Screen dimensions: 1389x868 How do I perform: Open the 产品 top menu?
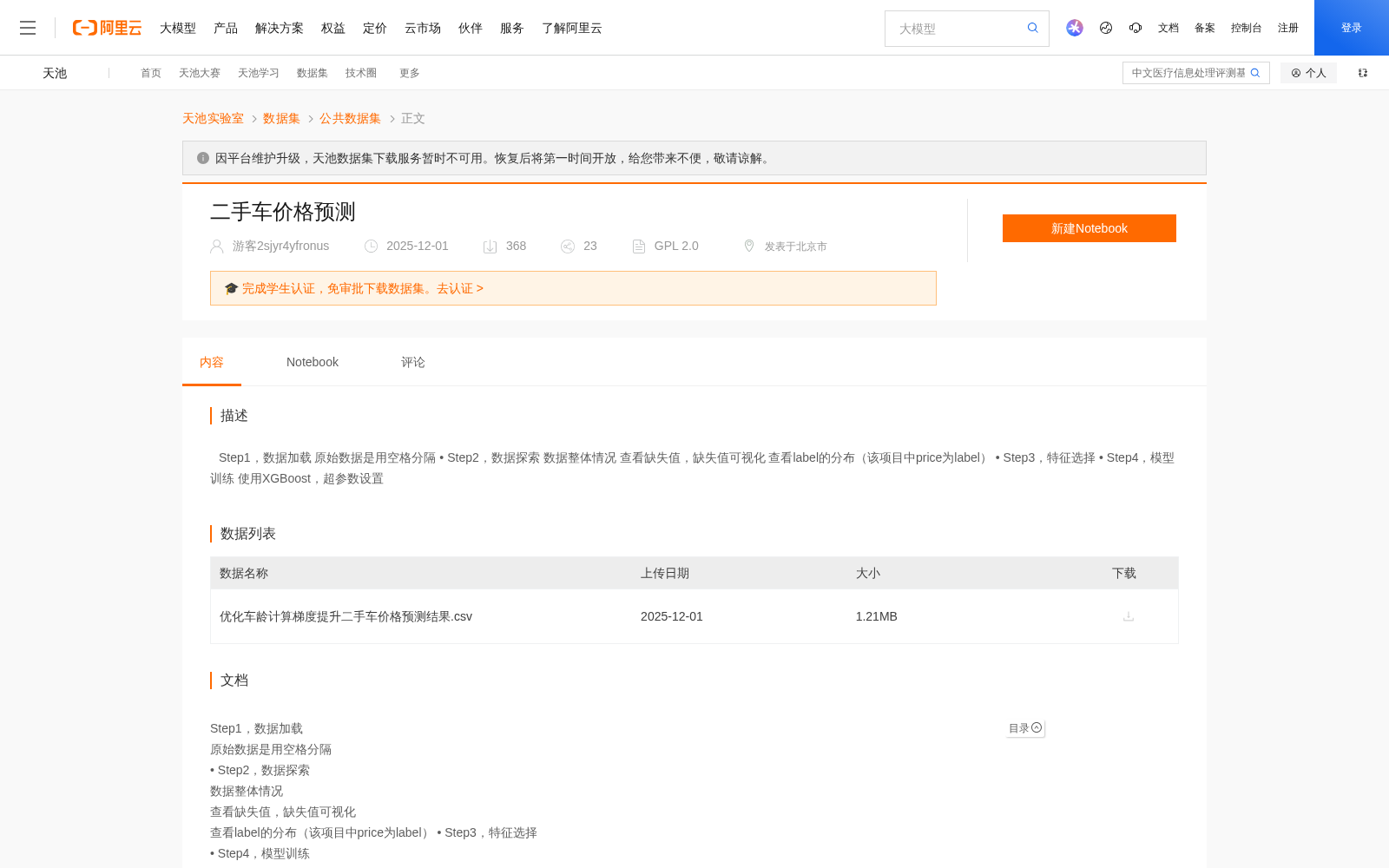[226, 28]
